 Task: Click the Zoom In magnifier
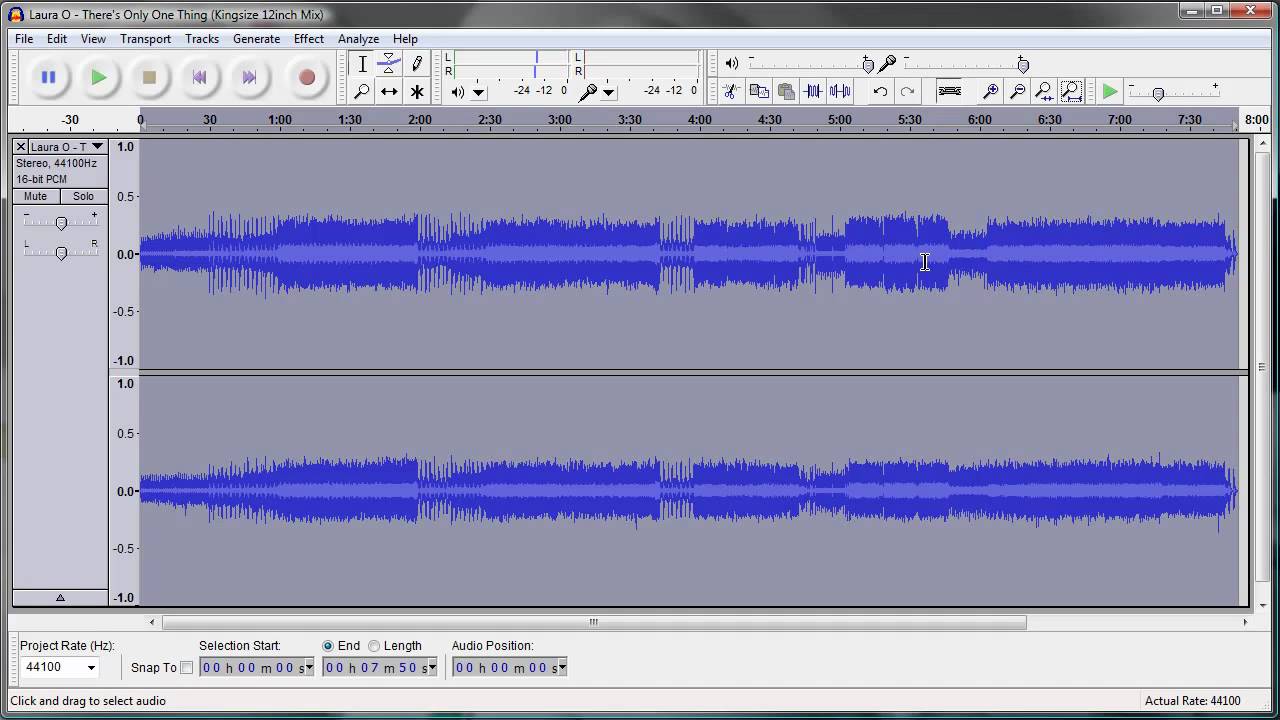tap(990, 92)
